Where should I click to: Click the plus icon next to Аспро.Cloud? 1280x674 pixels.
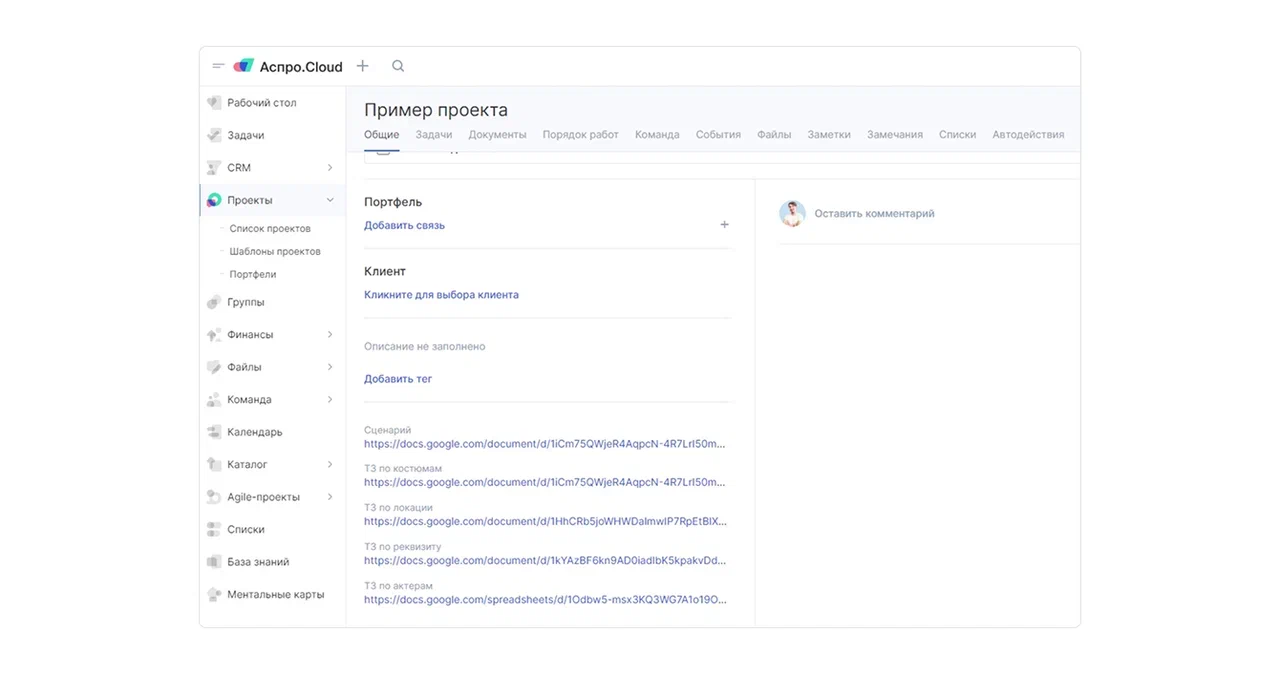[x=363, y=66]
